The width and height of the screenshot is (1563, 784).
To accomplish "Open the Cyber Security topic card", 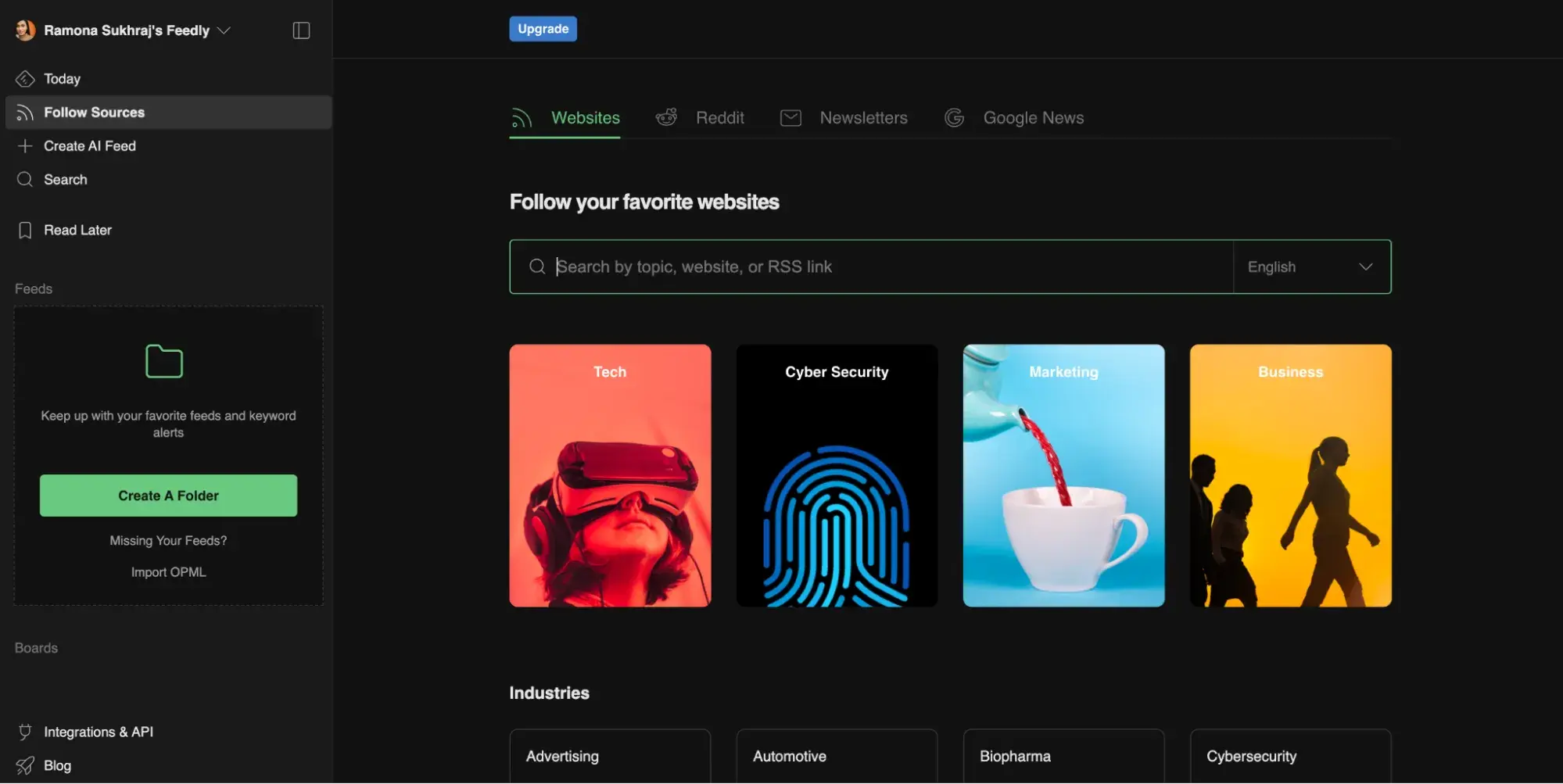I will [x=837, y=475].
